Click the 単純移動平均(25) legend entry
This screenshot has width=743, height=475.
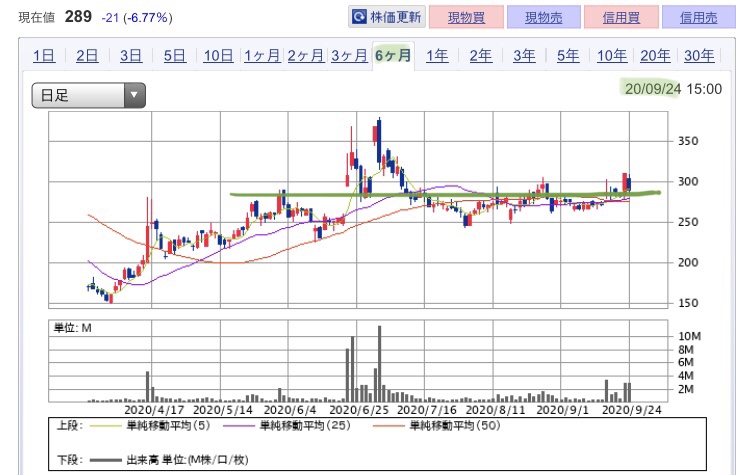[x=287, y=426]
